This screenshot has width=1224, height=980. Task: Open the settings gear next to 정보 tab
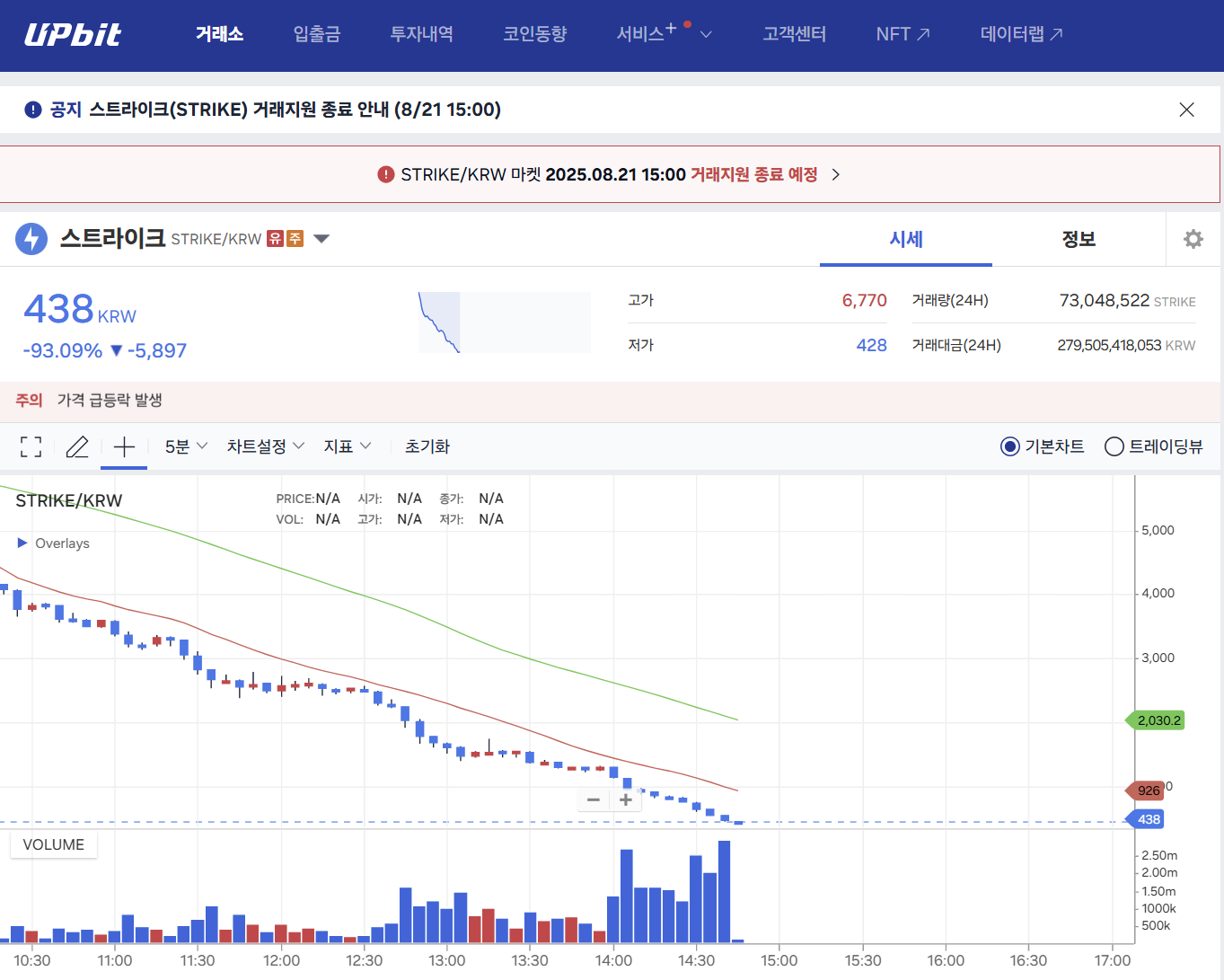[1193, 238]
